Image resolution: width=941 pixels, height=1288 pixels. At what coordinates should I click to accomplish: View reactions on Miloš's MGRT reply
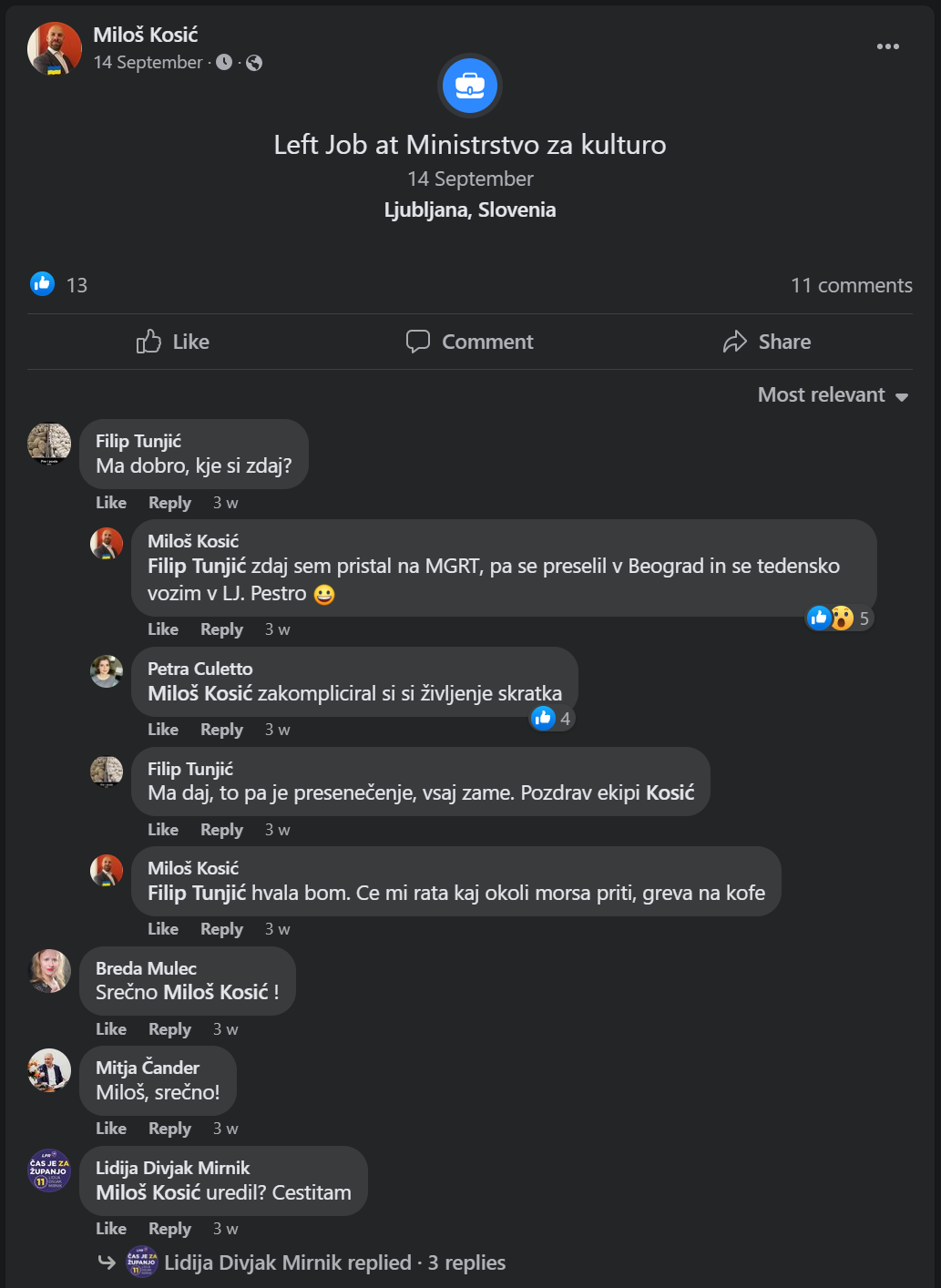(x=839, y=618)
